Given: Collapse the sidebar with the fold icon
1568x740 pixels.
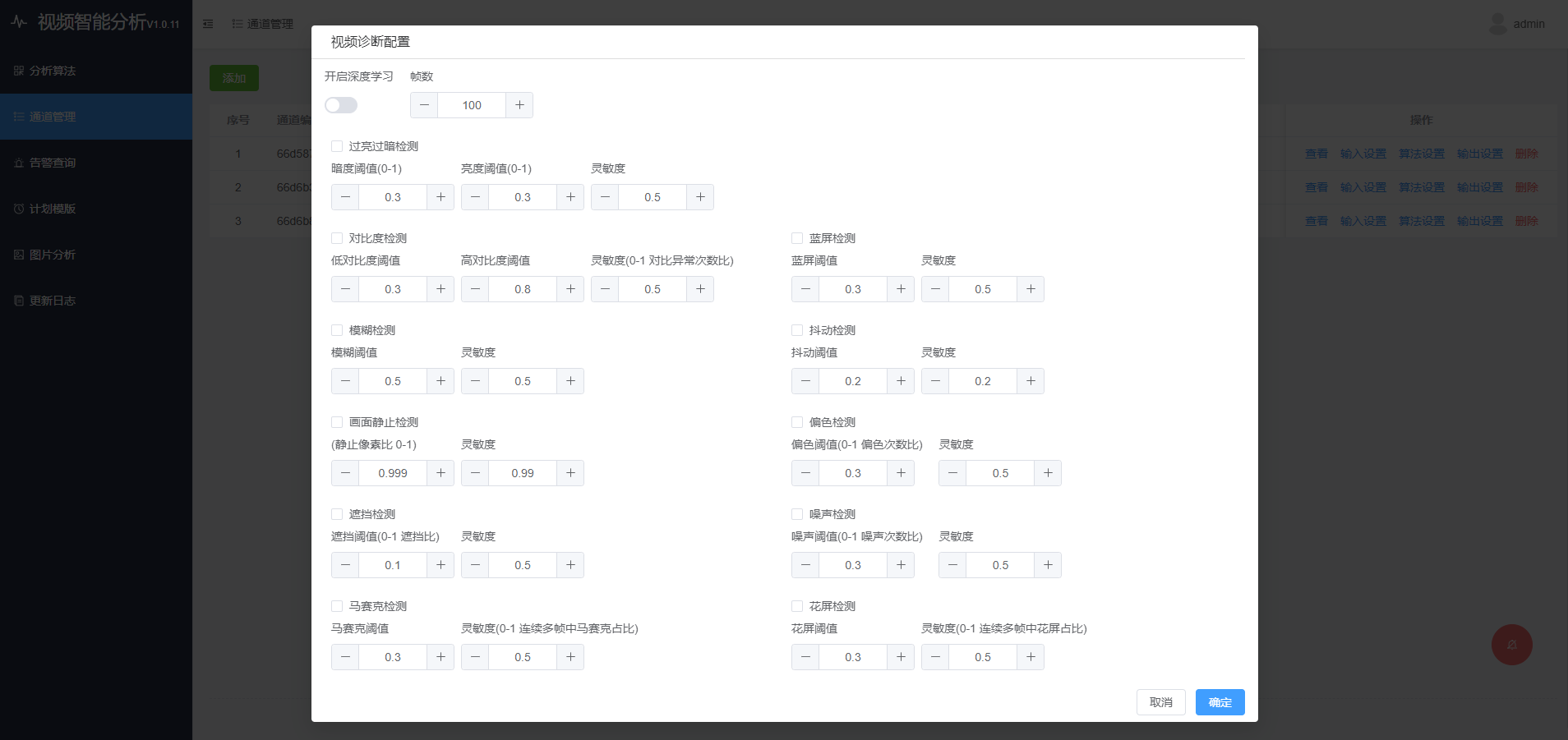Looking at the screenshot, I should pos(208,24).
